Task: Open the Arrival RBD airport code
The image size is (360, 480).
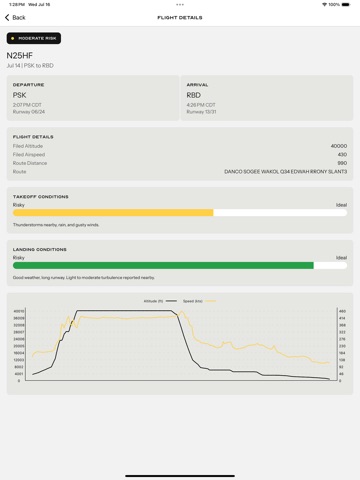Action: [194, 95]
